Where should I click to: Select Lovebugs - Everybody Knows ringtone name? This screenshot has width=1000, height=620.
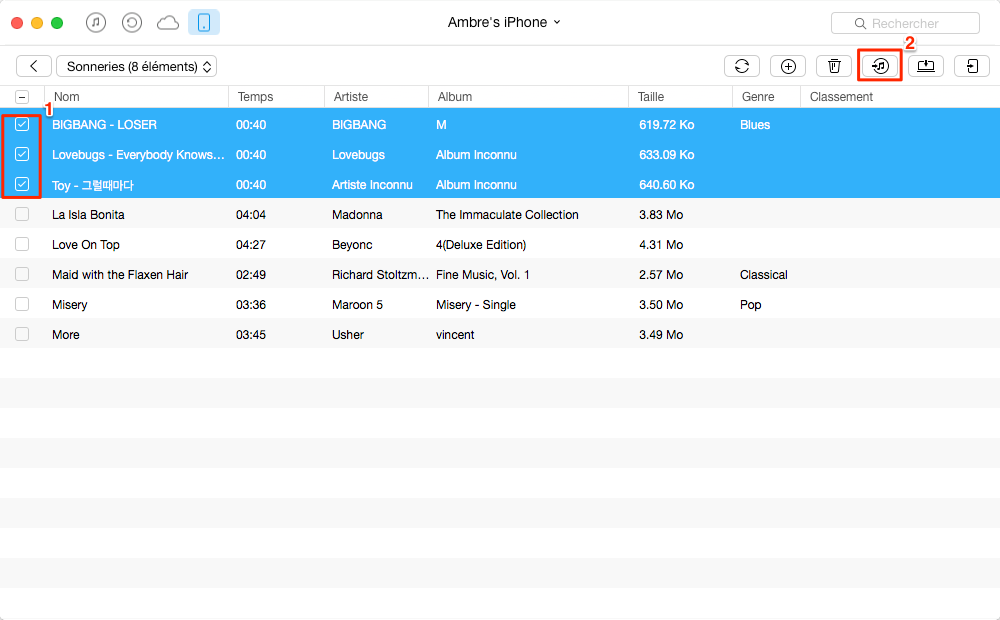pos(138,155)
